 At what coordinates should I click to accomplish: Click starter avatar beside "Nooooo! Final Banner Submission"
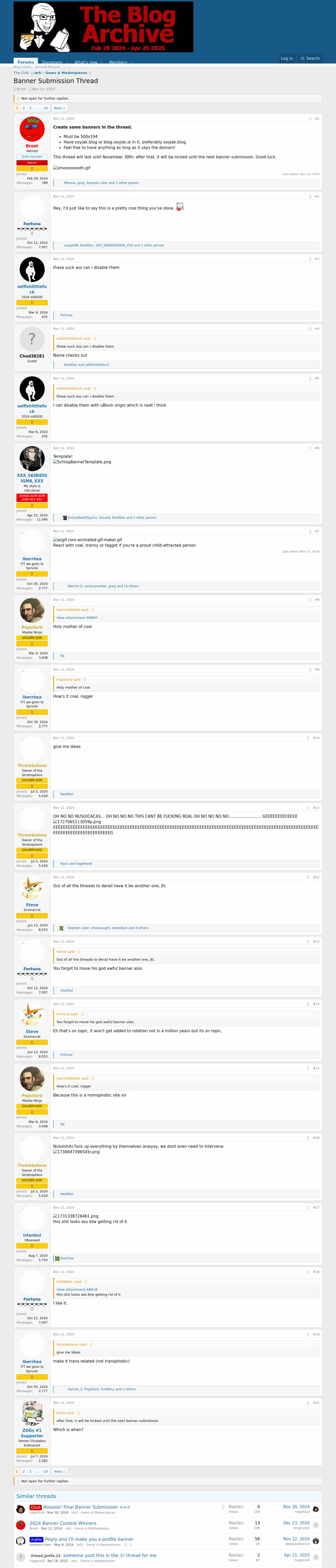click(x=21, y=1509)
